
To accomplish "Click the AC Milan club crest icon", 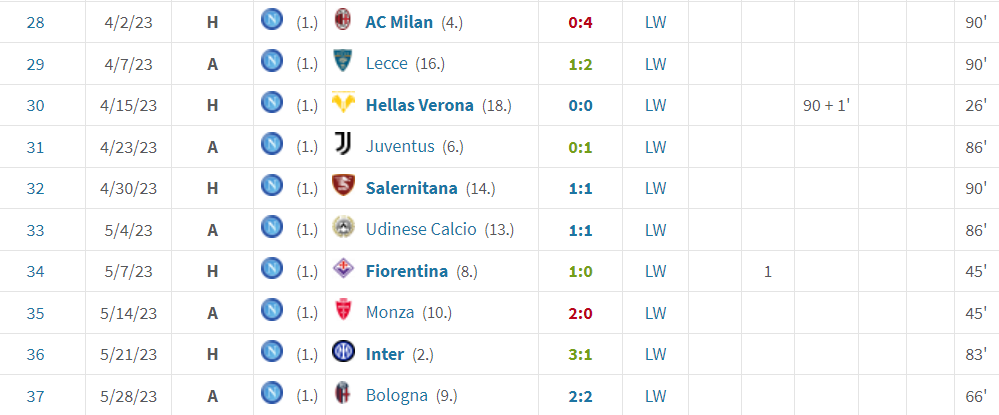I will coord(343,20).
